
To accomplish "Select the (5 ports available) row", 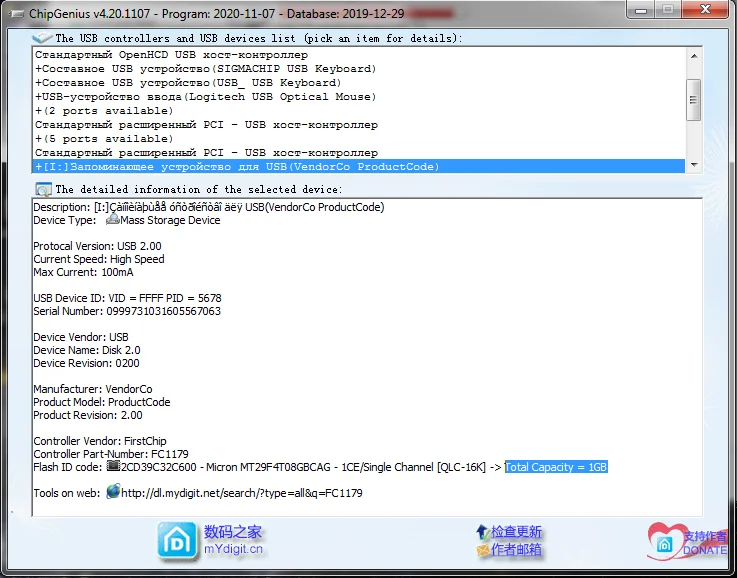I will (x=359, y=139).
